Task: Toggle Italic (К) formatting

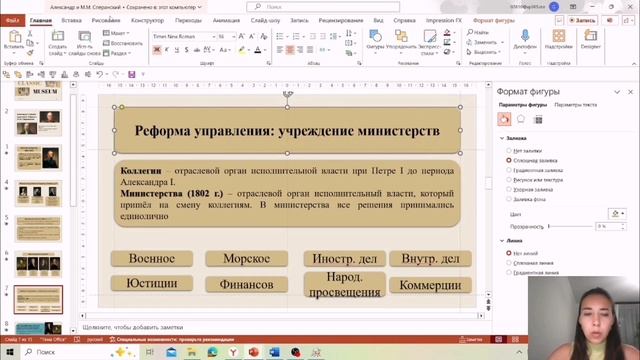Action: click(167, 50)
